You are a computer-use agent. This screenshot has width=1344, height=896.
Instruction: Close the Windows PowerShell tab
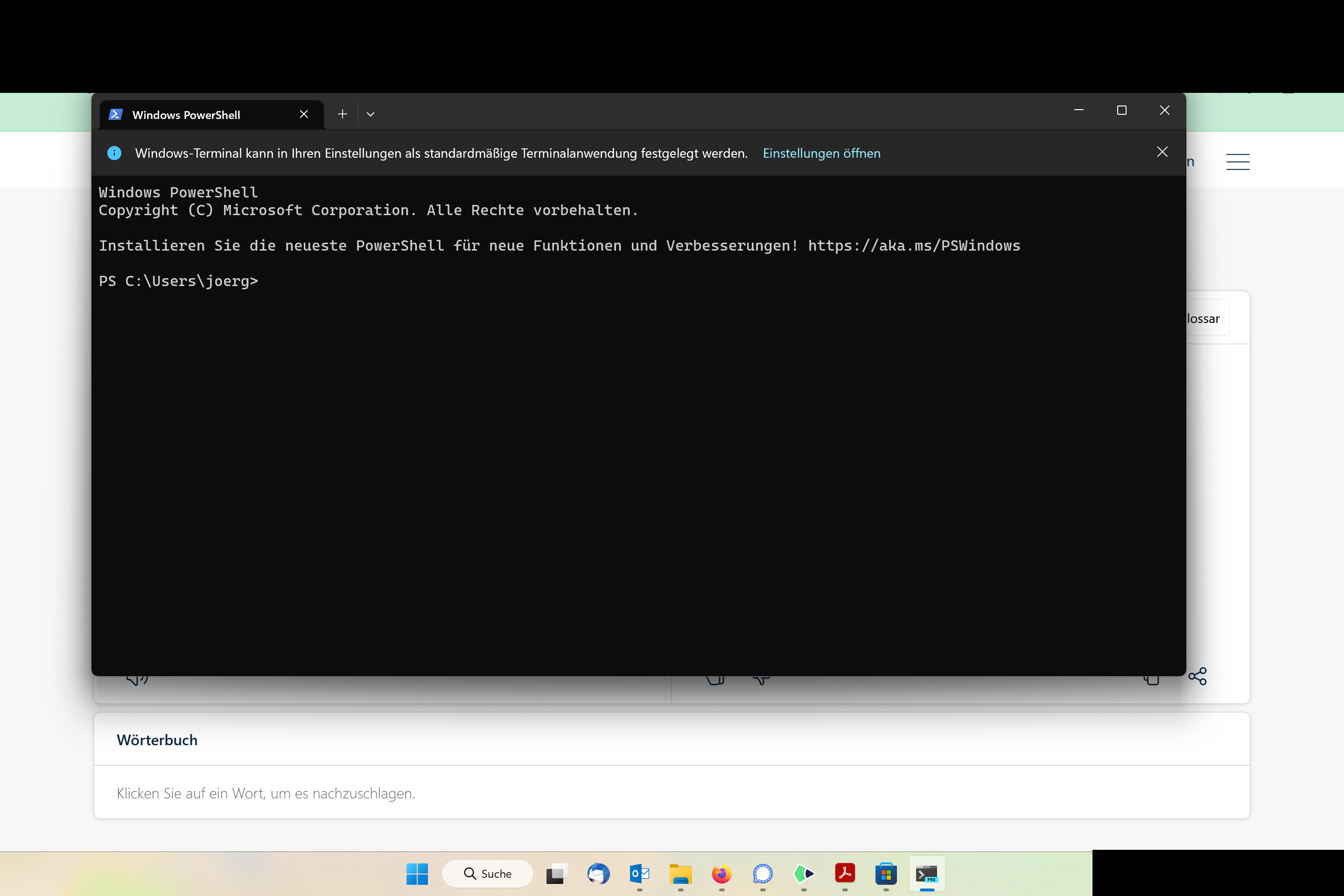(x=304, y=114)
